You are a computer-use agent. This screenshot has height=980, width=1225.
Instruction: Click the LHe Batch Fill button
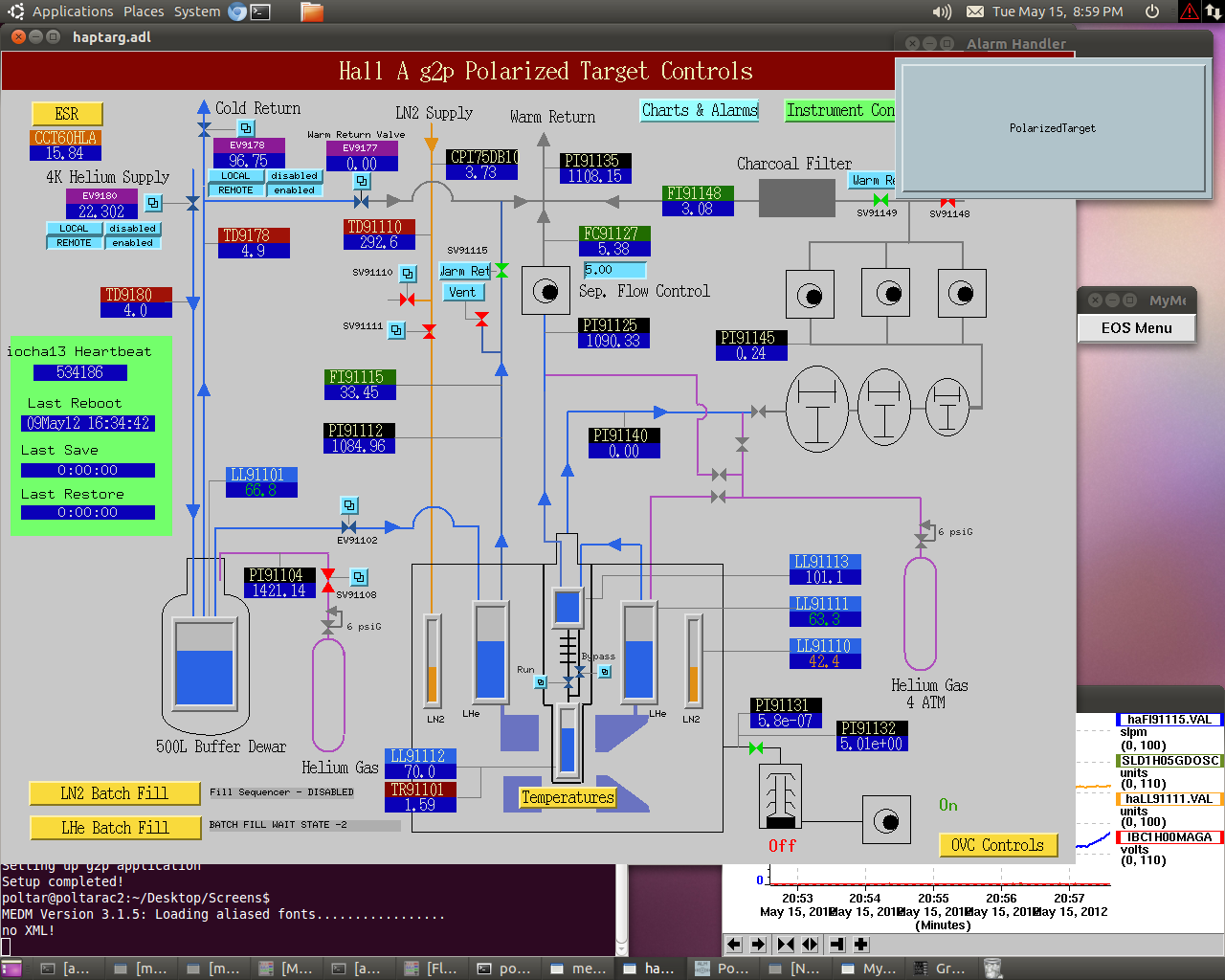(115, 828)
